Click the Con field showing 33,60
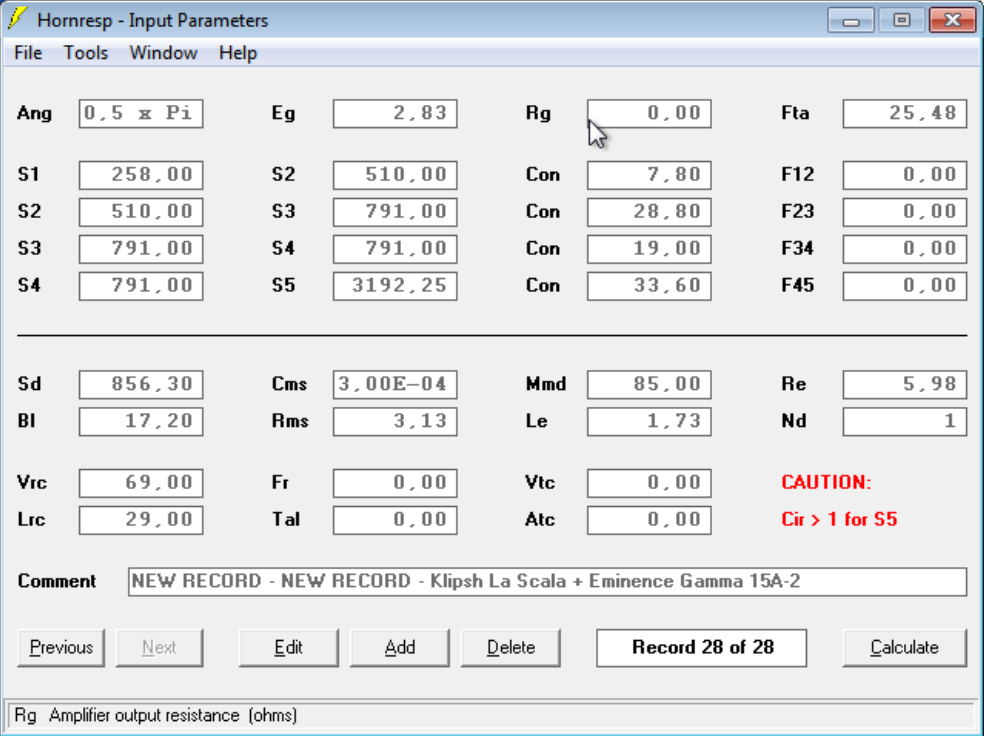The width and height of the screenshot is (984, 736). [650, 285]
